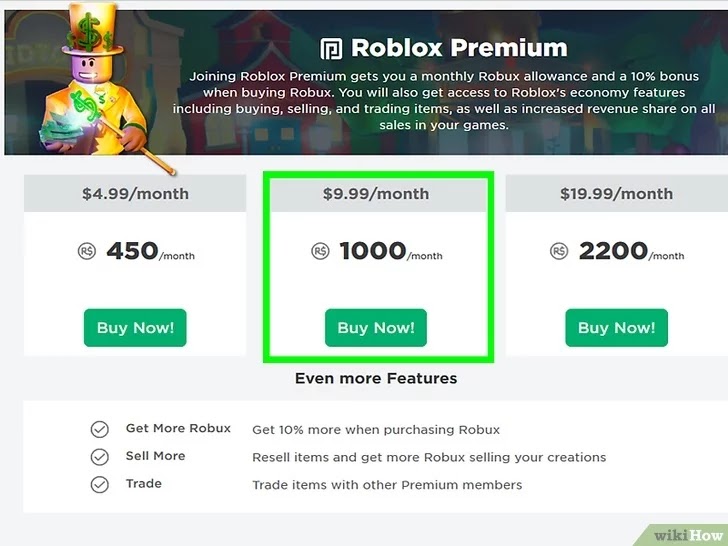
Task: Click the Robux icon beside 450
Action: tap(87, 251)
